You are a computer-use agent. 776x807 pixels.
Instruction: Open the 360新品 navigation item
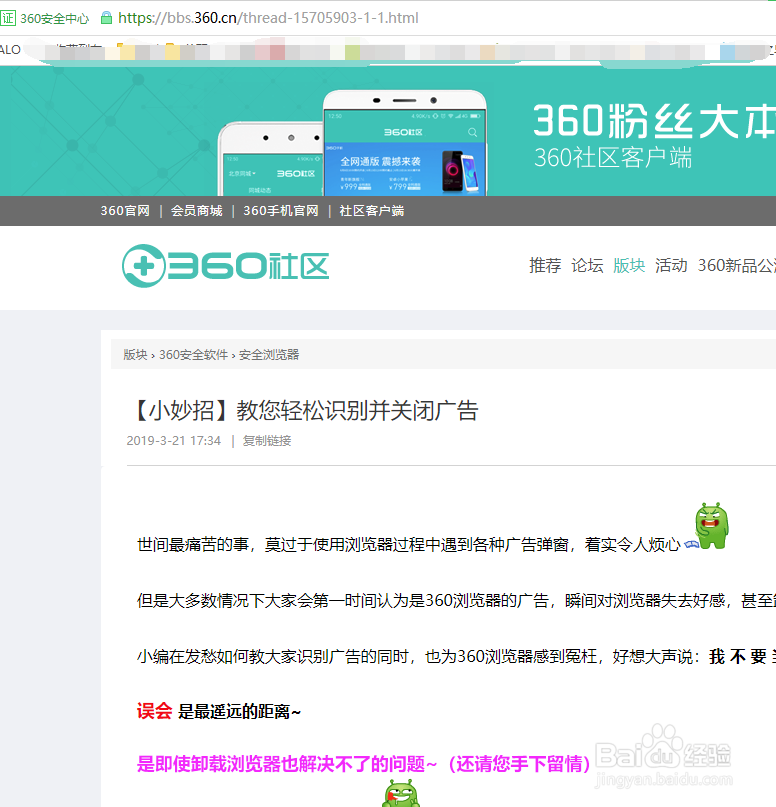pos(736,265)
